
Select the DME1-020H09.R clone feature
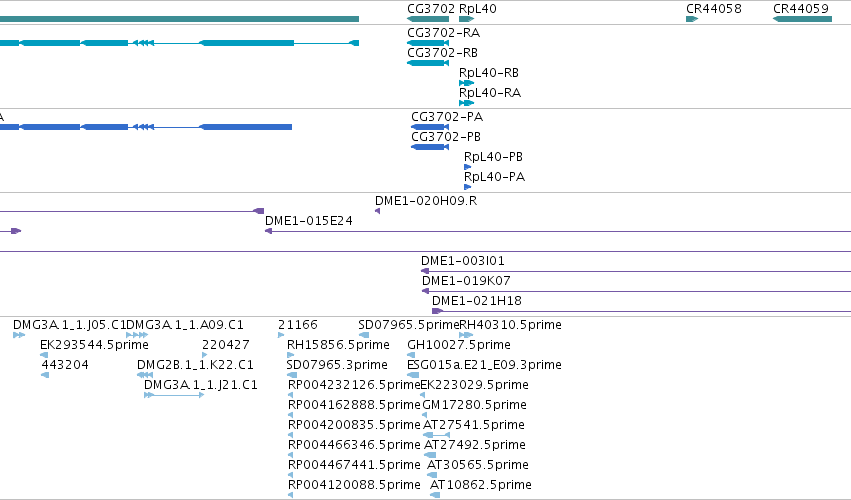pos(377,211)
